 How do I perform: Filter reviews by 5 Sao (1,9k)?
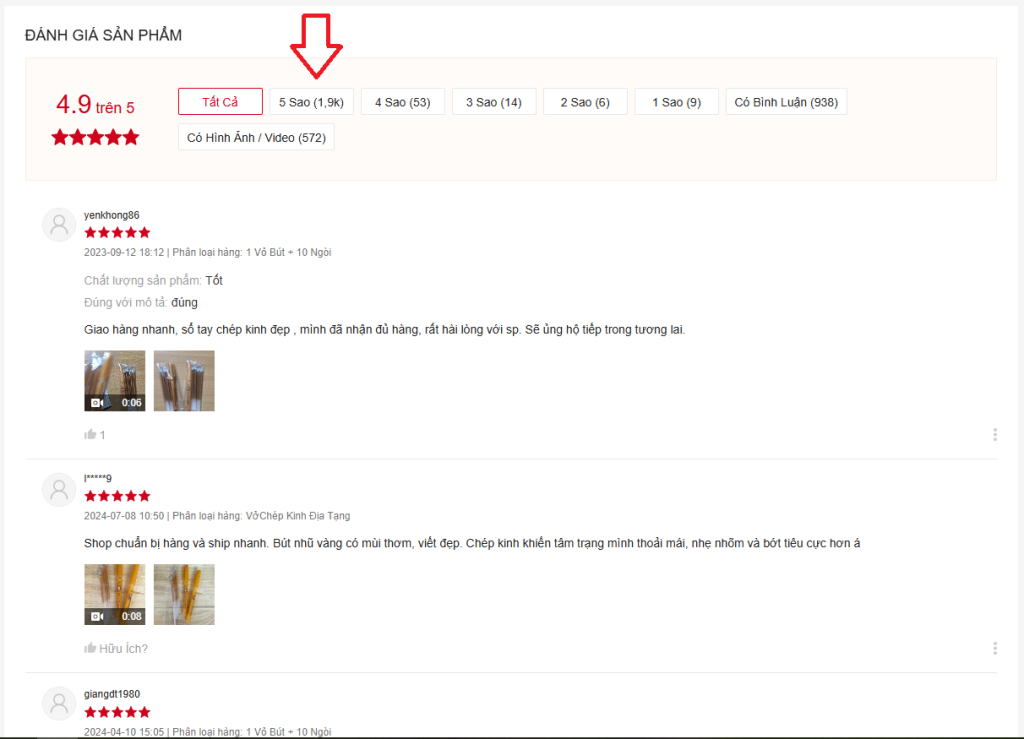click(311, 102)
